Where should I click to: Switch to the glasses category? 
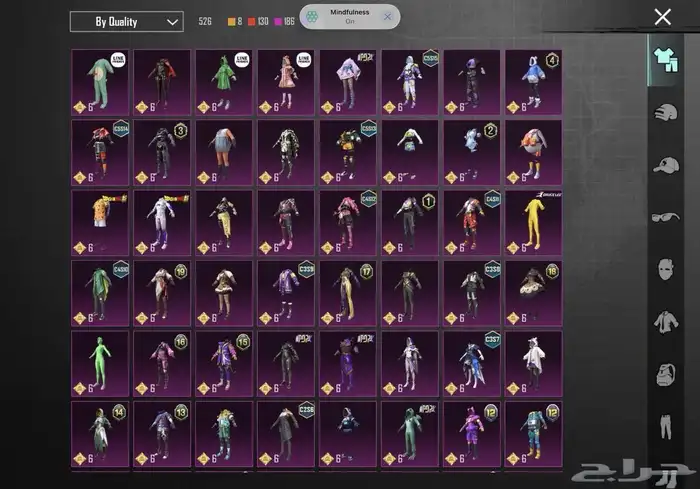click(662, 216)
